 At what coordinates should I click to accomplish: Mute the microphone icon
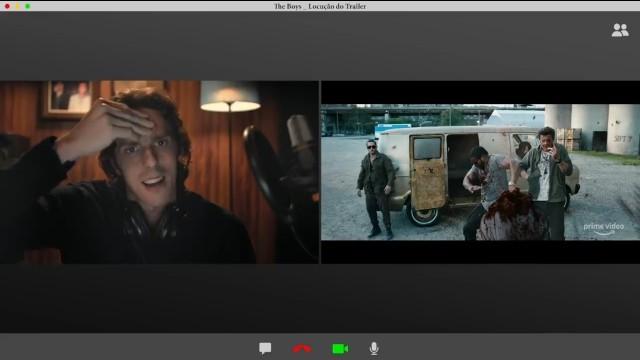374,349
